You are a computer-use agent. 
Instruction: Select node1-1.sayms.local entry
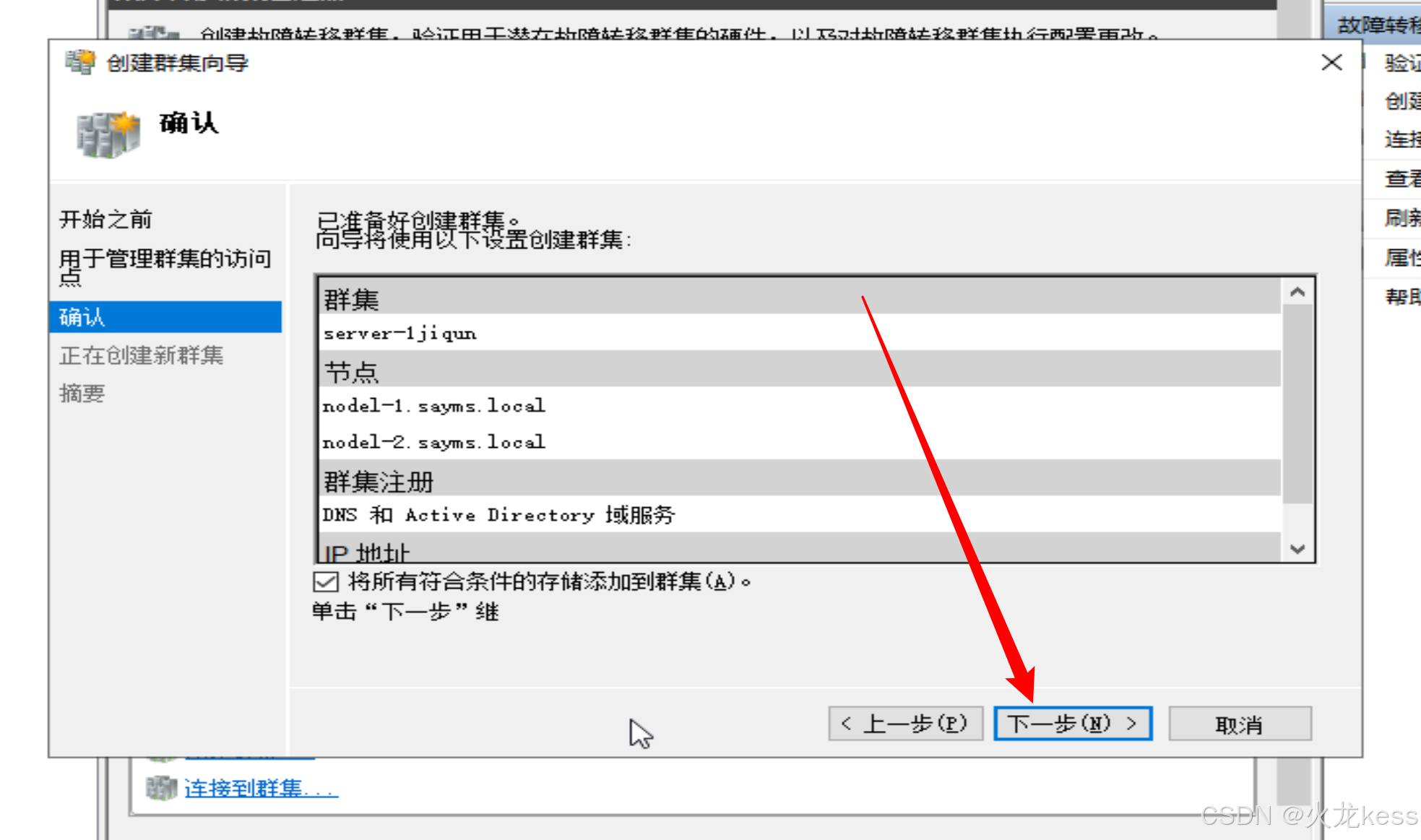click(x=433, y=406)
